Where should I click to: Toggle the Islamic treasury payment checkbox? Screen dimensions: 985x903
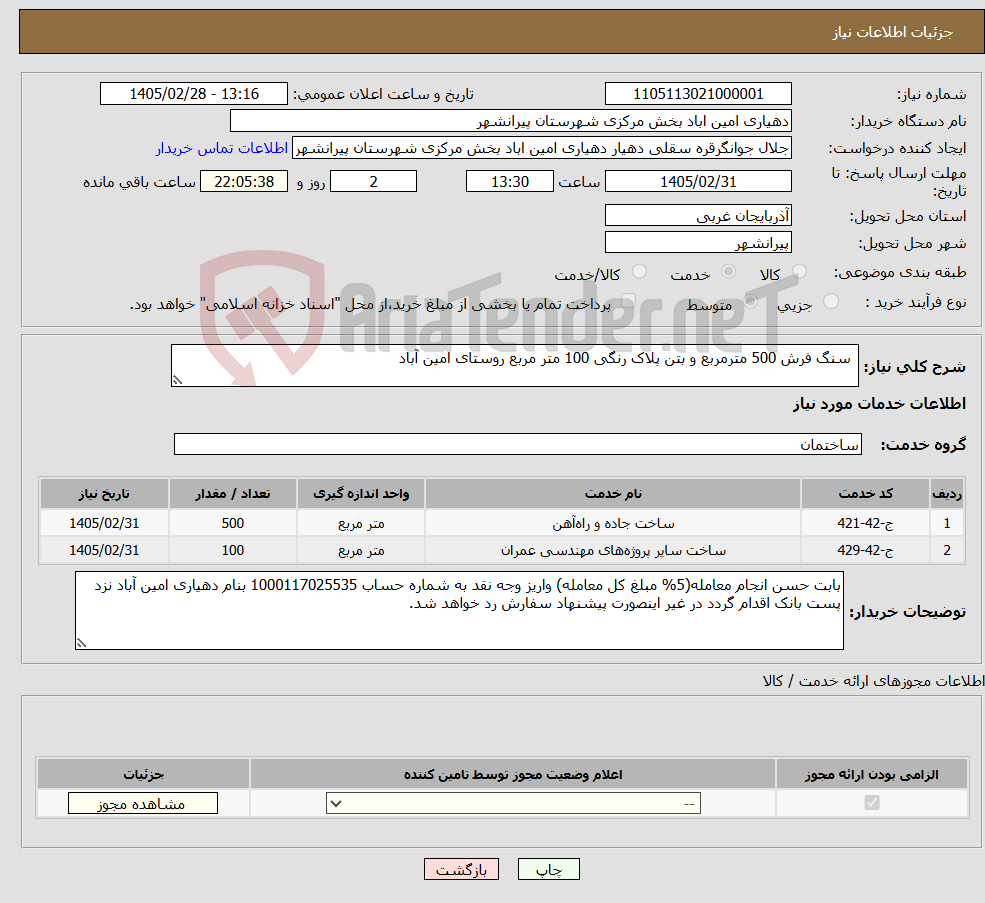coord(629,302)
